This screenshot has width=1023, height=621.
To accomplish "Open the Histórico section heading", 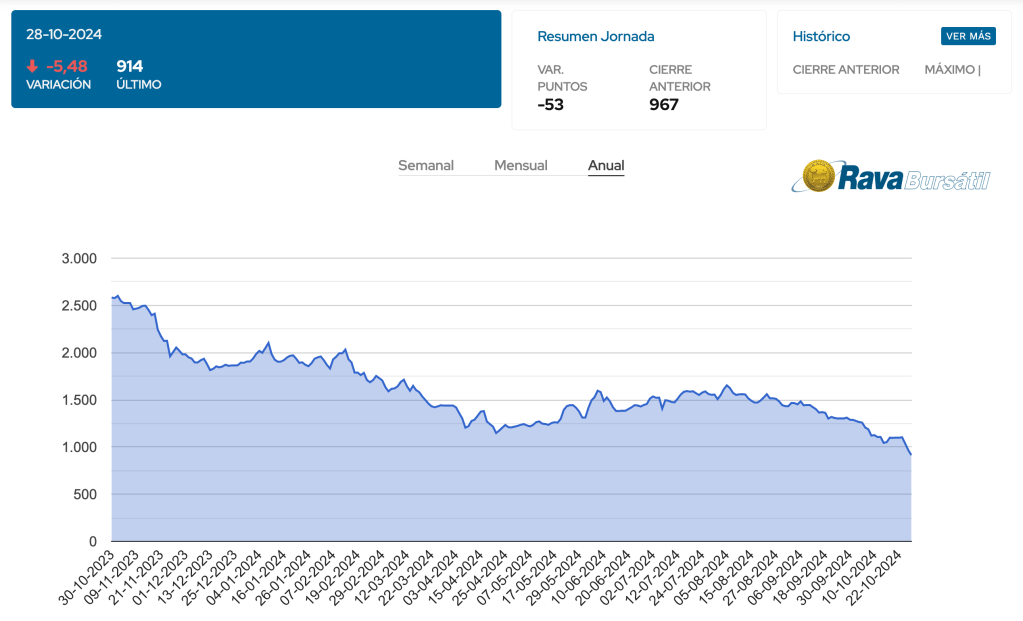I will pyautogui.click(x=821, y=36).
